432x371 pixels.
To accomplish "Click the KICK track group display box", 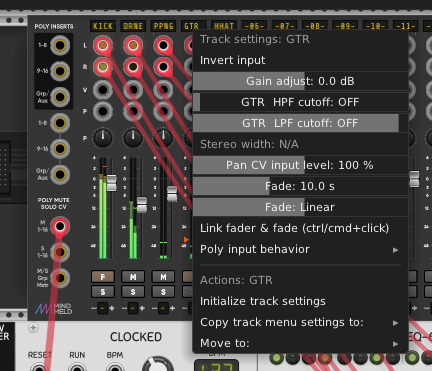I will 103,308.
